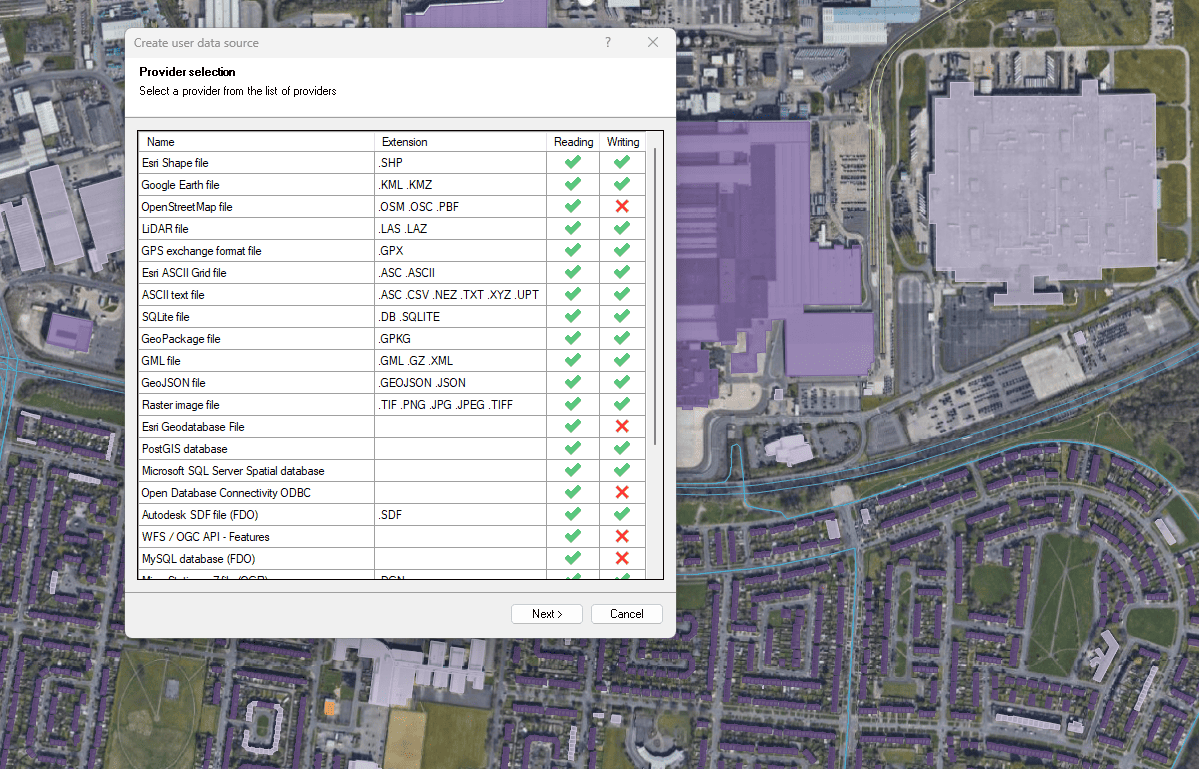Viewport: 1199px width, 769px height.
Task: Select the Raster image file row
Action: tap(180, 405)
